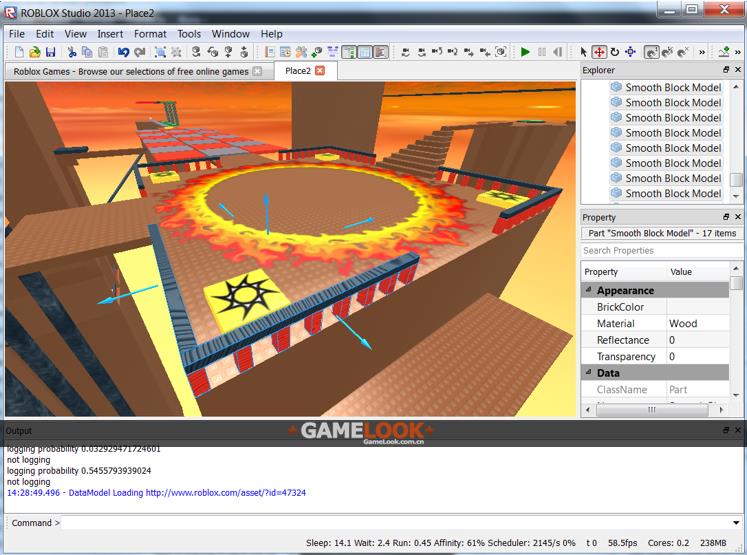Open the Advanced Objects hammer-wrench icon
This screenshot has width=747, height=555.
(x=301, y=52)
